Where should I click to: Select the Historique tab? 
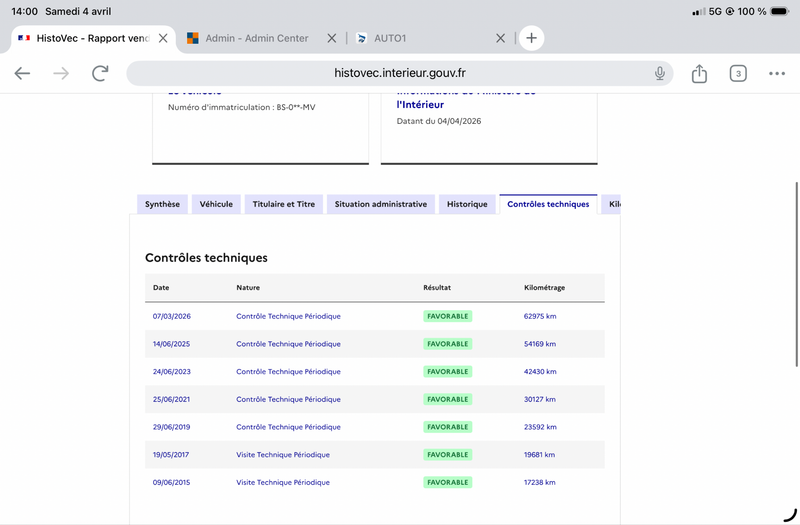(x=467, y=204)
